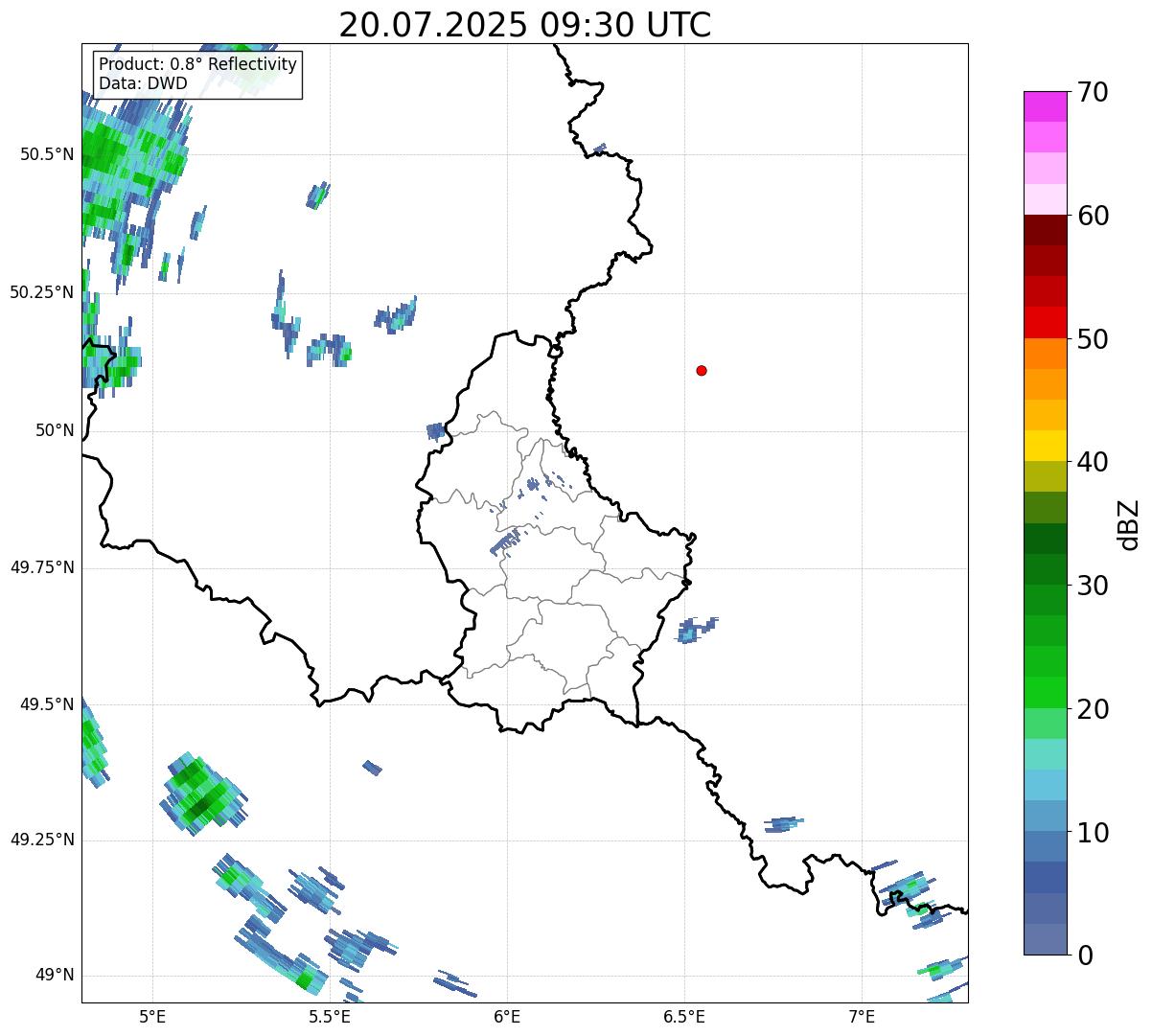Pick the bright green colorbar segment above 20

coord(1046,692)
